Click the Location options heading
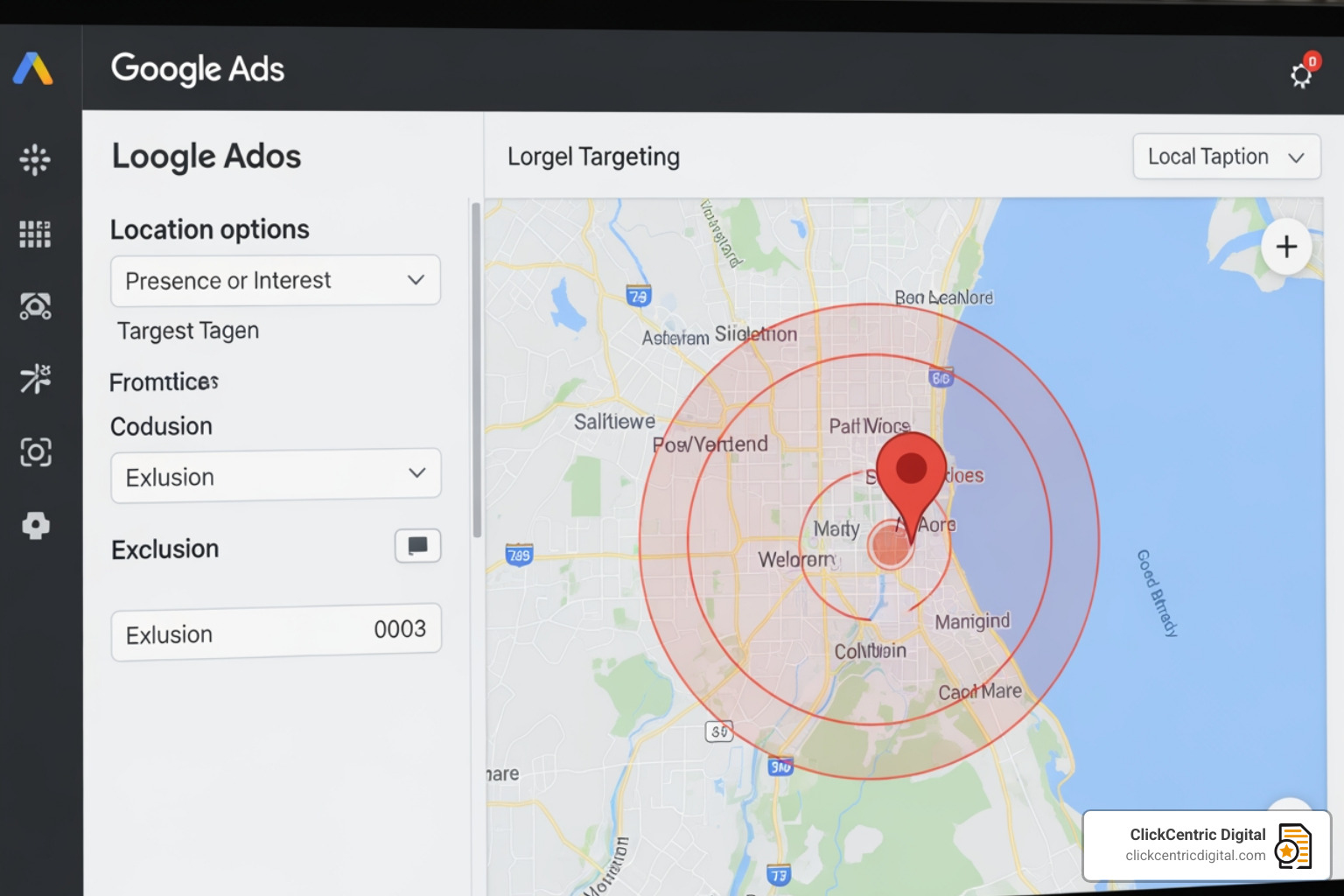Viewport: 1344px width, 896px height. coord(210,229)
